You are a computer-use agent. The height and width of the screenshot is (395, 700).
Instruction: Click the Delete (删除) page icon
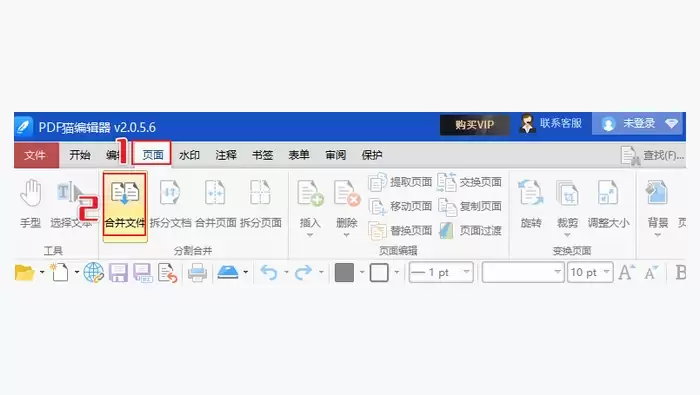[346, 193]
